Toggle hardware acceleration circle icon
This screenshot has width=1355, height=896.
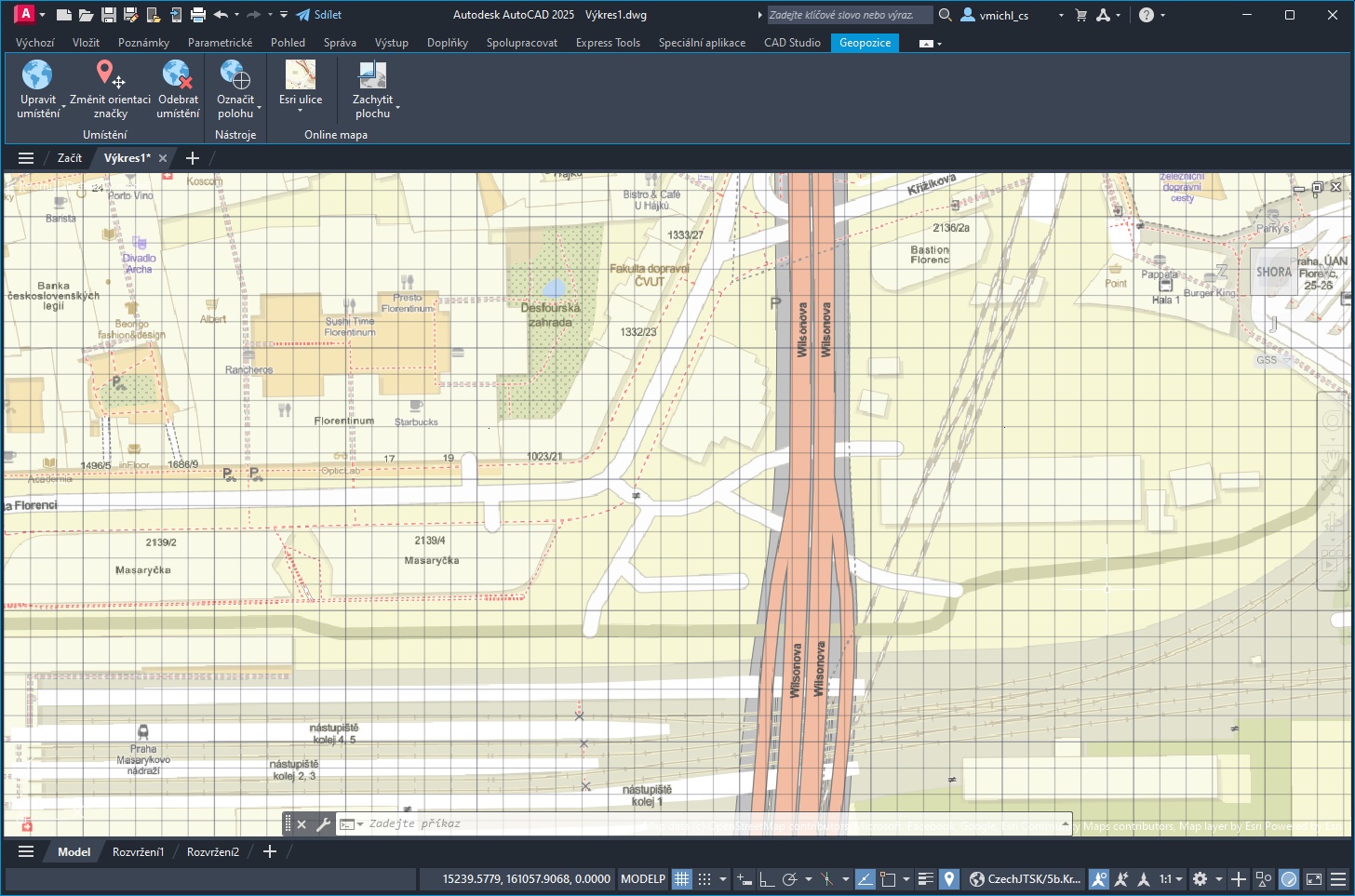pyautogui.click(x=1289, y=878)
